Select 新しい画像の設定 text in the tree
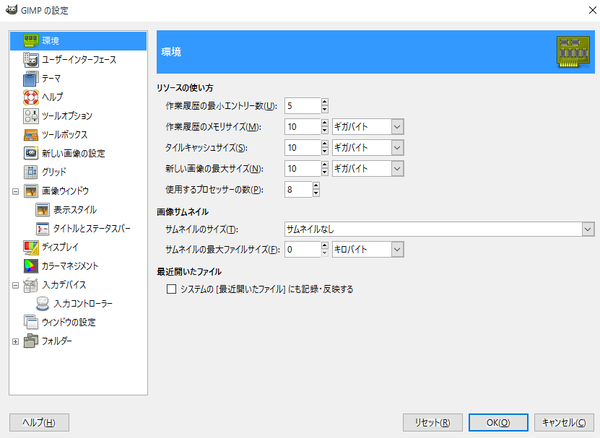Screen dimensions: 600x438 [73, 153]
